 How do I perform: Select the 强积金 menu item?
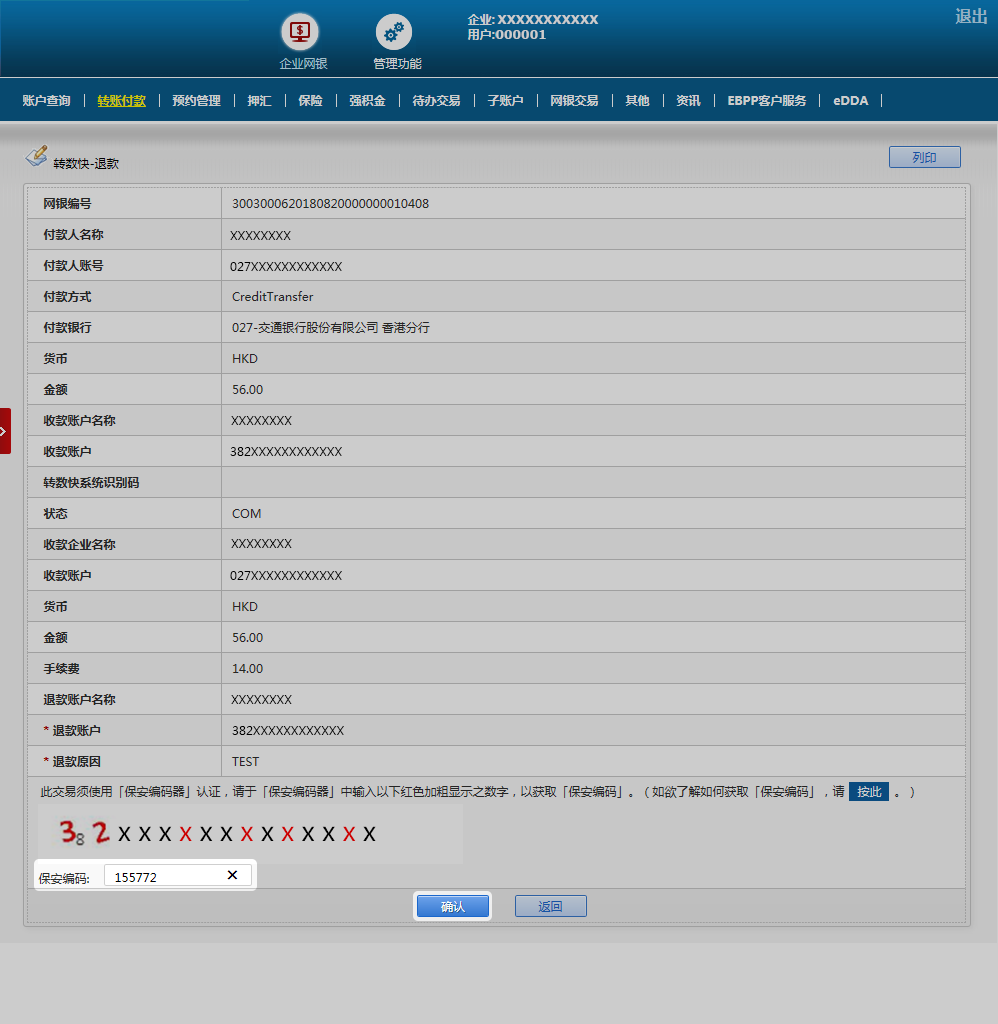pos(367,101)
